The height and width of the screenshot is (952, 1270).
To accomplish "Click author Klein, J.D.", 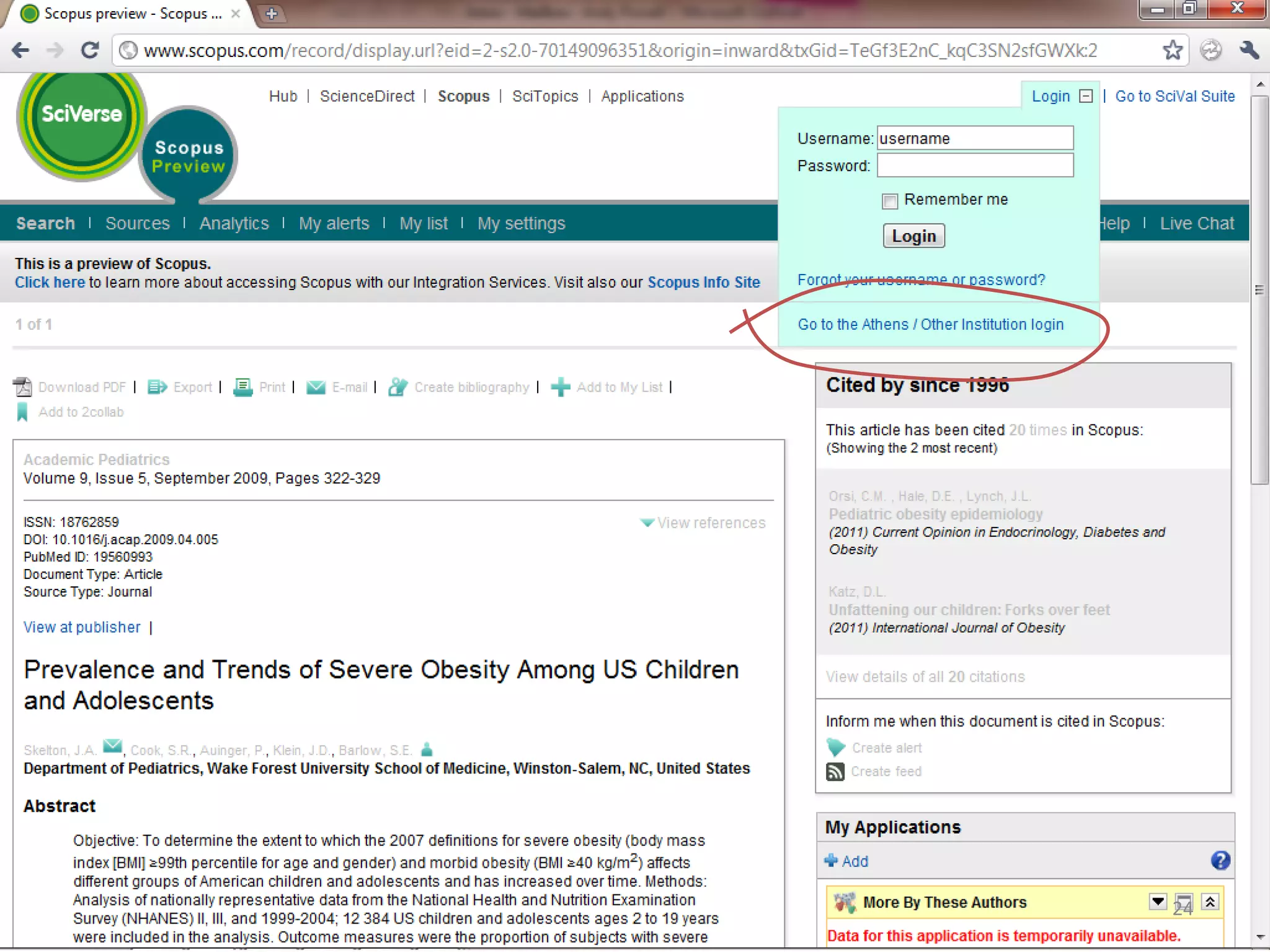I will (302, 750).
